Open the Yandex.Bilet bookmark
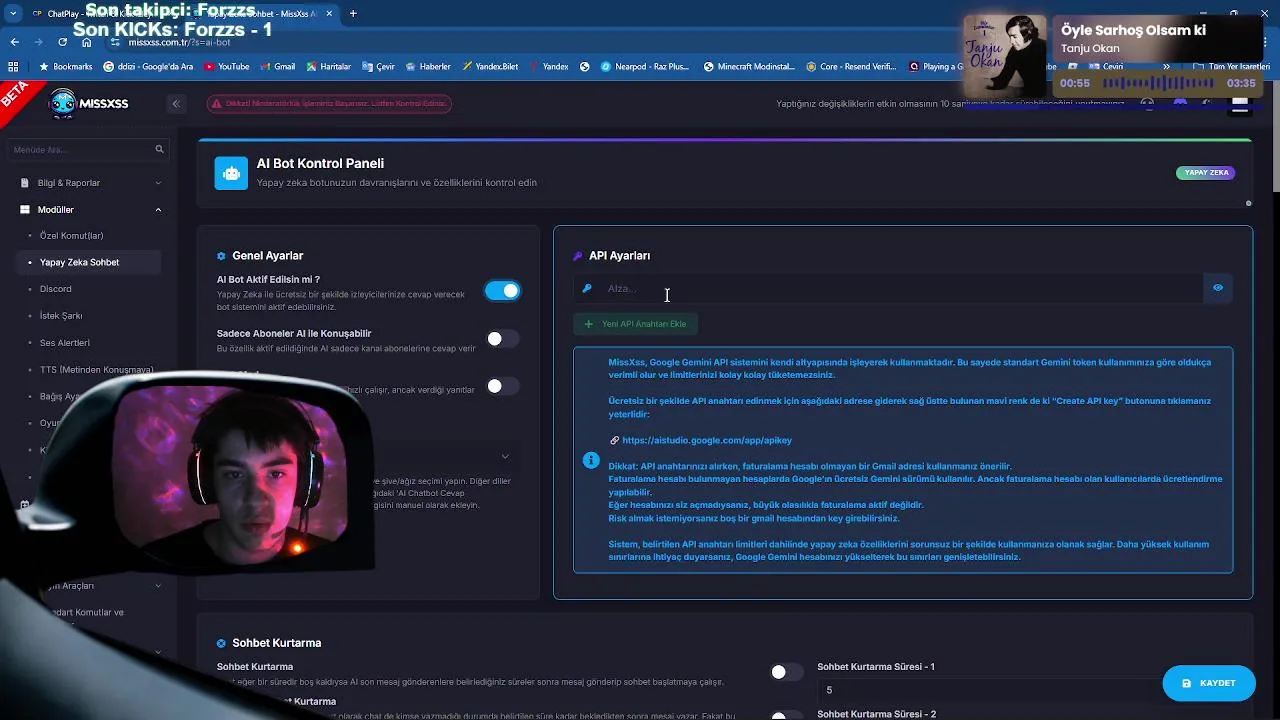 pyautogui.click(x=490, y=67)
